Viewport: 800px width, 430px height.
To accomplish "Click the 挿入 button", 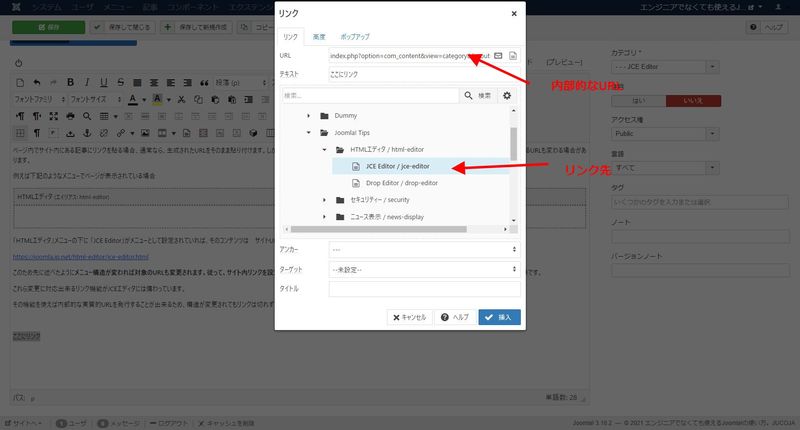I will click(499, 317).
